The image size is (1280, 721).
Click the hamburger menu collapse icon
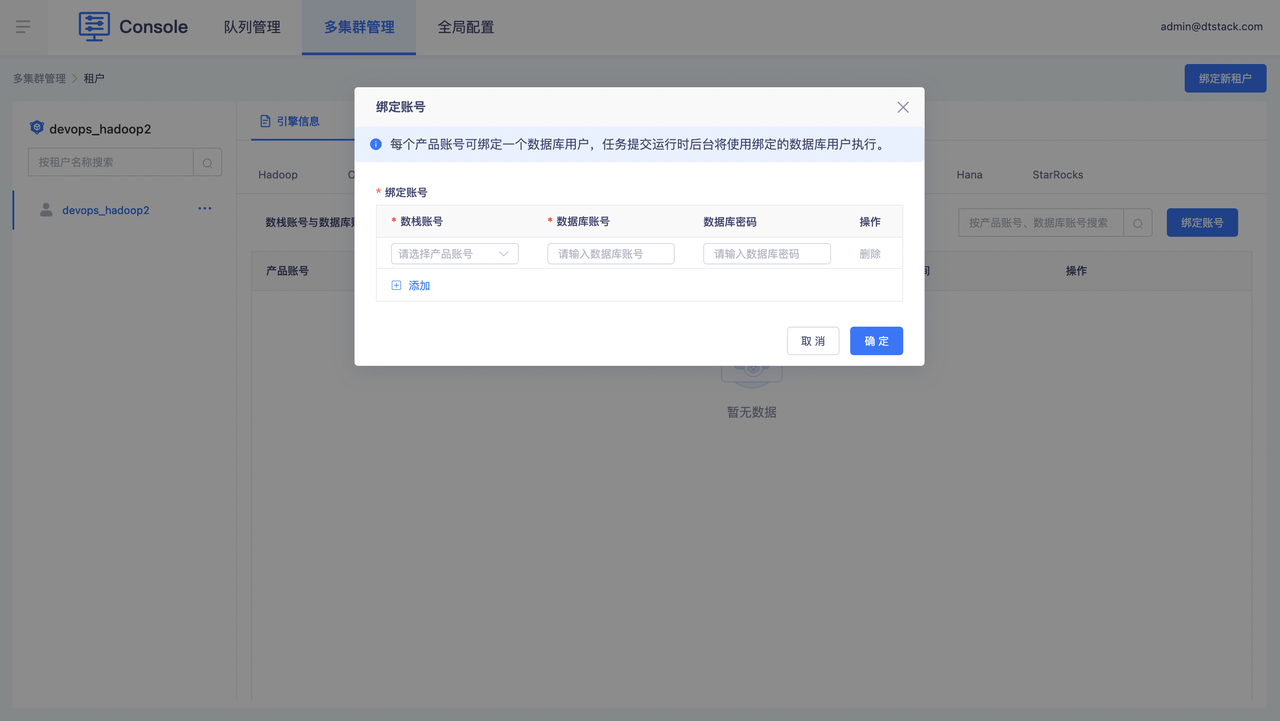(x=23, y=27)
